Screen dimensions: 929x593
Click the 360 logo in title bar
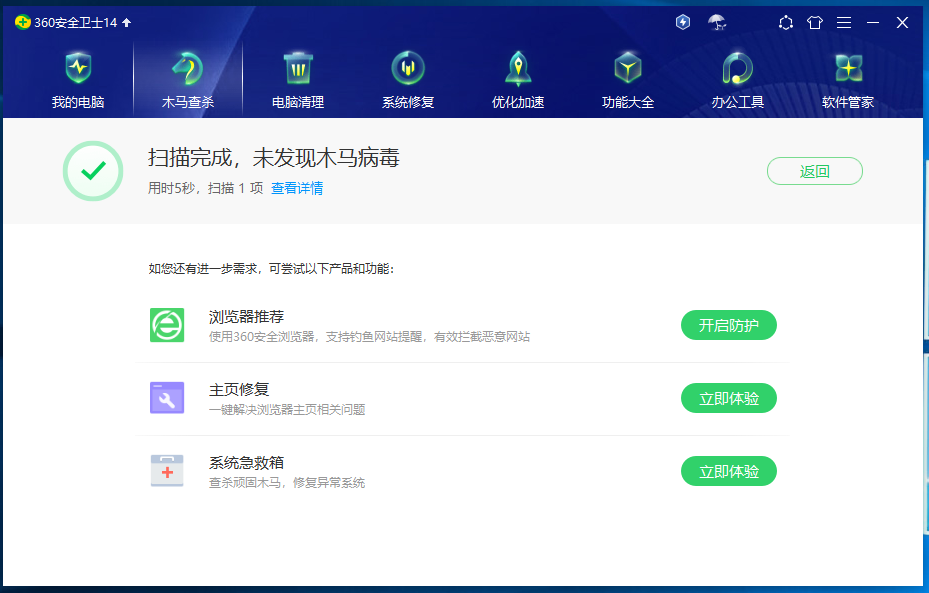[23, 23]
